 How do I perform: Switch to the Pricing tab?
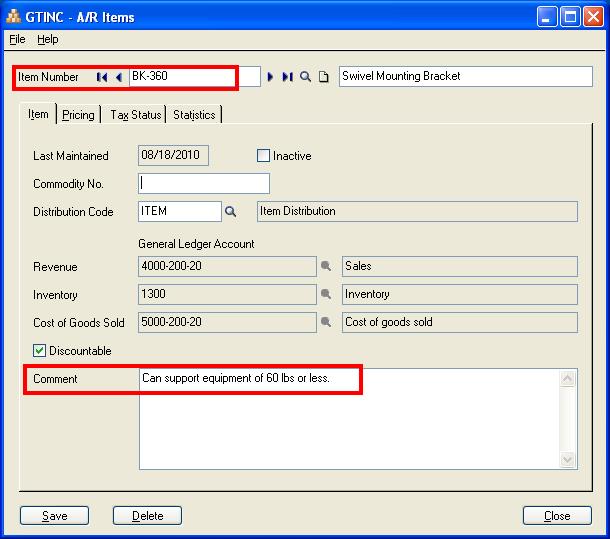point(78,115)
